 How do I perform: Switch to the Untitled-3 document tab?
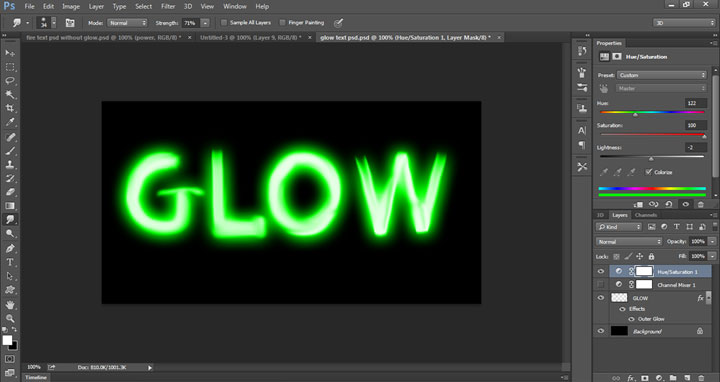(251, 38)
